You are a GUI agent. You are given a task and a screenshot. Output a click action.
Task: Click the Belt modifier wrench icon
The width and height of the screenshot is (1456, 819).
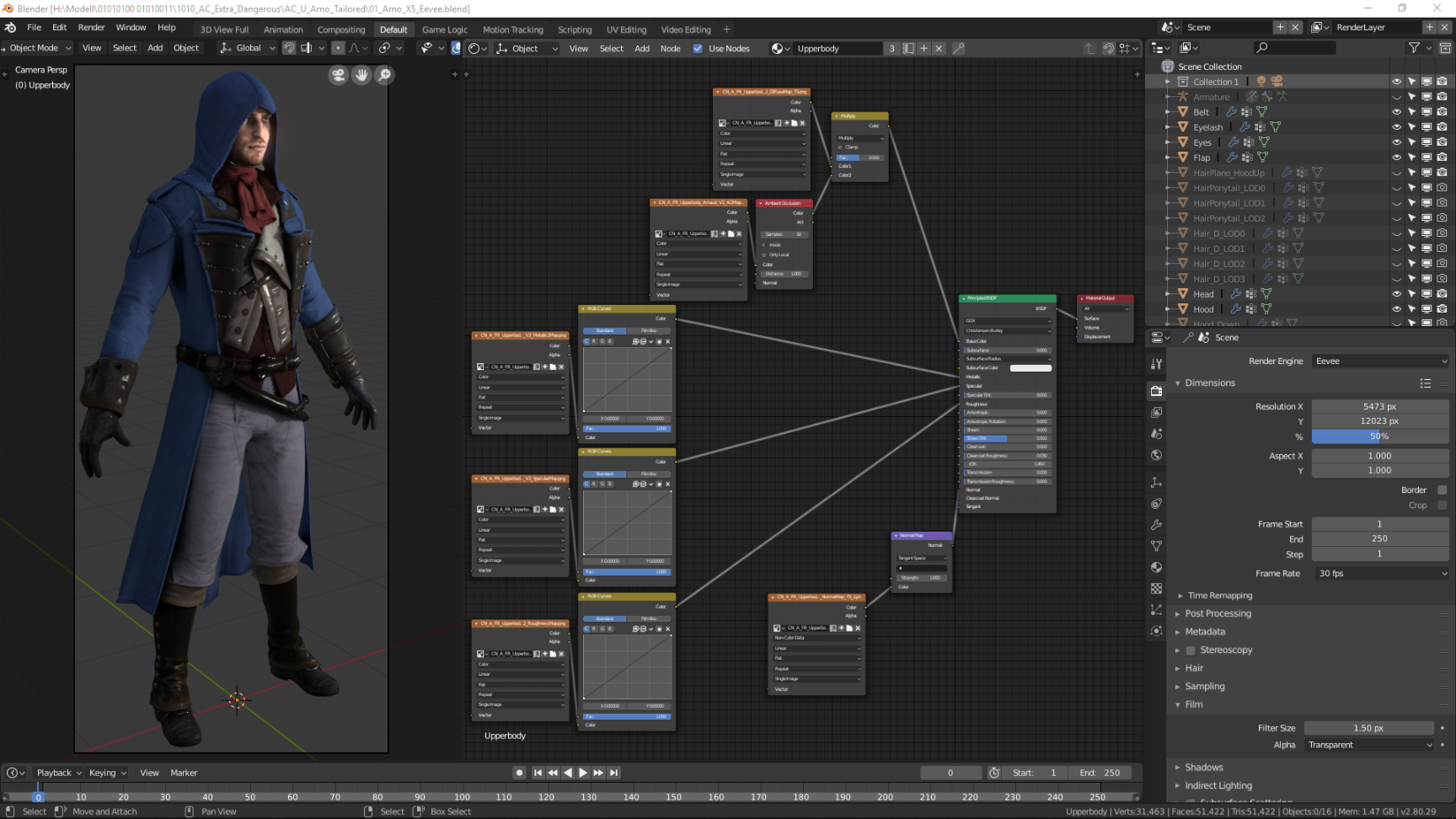1231,112
